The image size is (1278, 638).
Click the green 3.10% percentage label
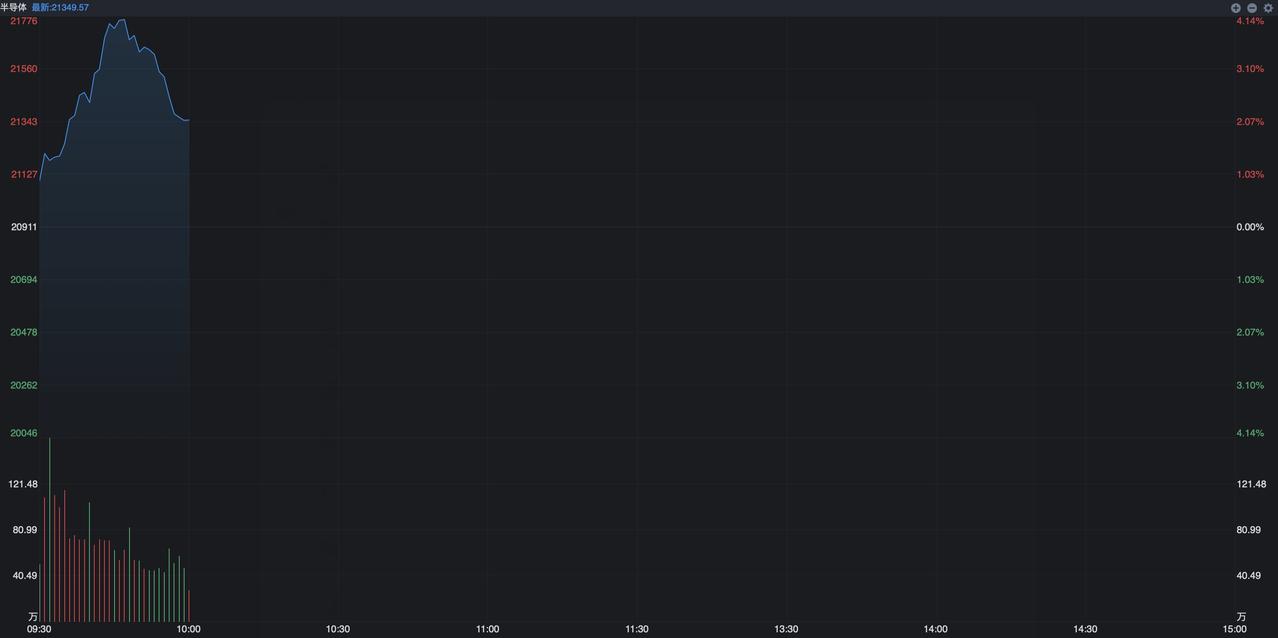[1250, 385]
